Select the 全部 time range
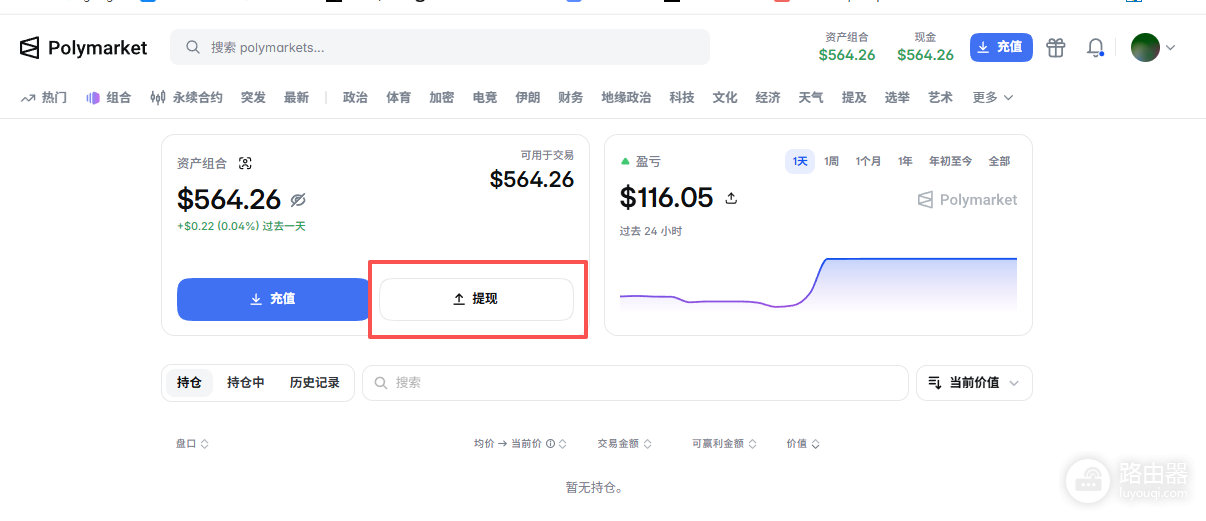 pos(999,161)
